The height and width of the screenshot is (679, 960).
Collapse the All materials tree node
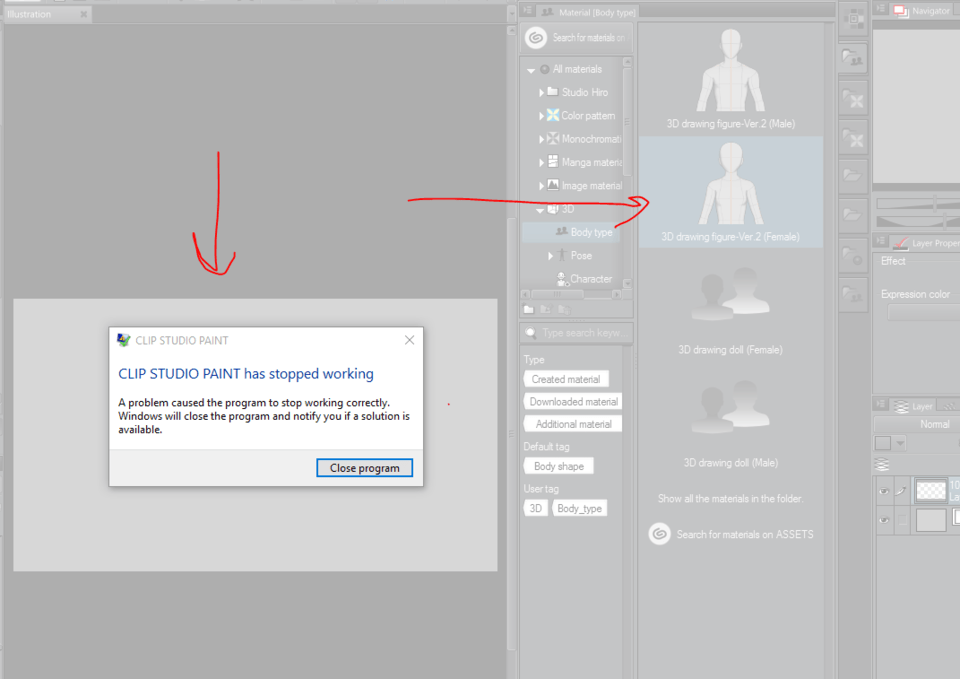point(531,70)
